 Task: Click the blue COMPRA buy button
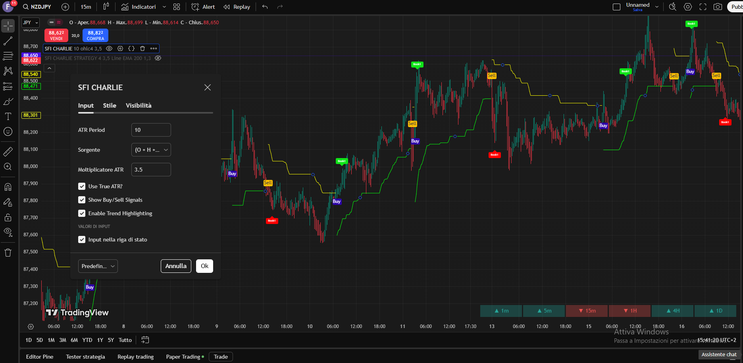95,35
